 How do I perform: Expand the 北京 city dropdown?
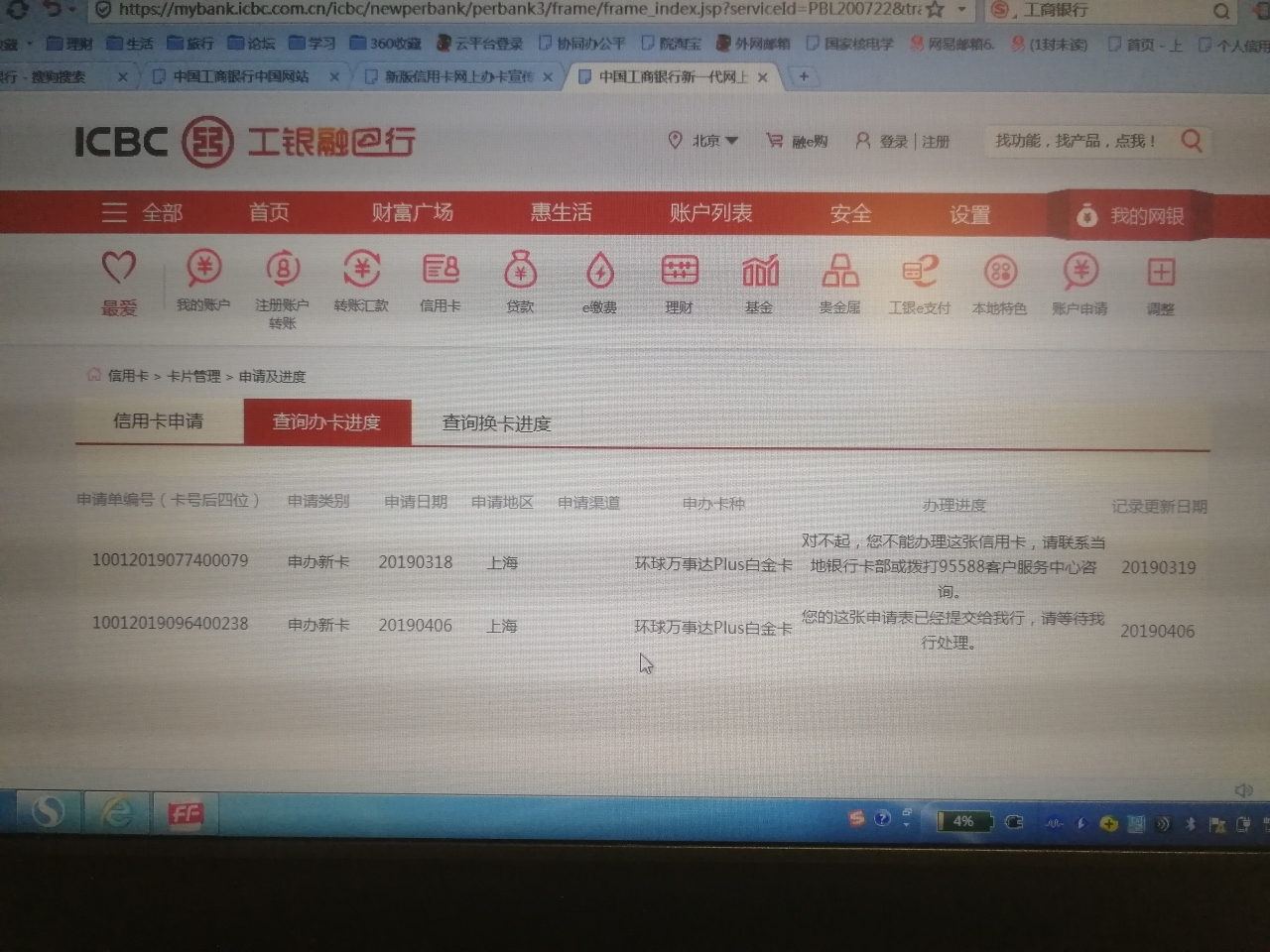point(715,141)
